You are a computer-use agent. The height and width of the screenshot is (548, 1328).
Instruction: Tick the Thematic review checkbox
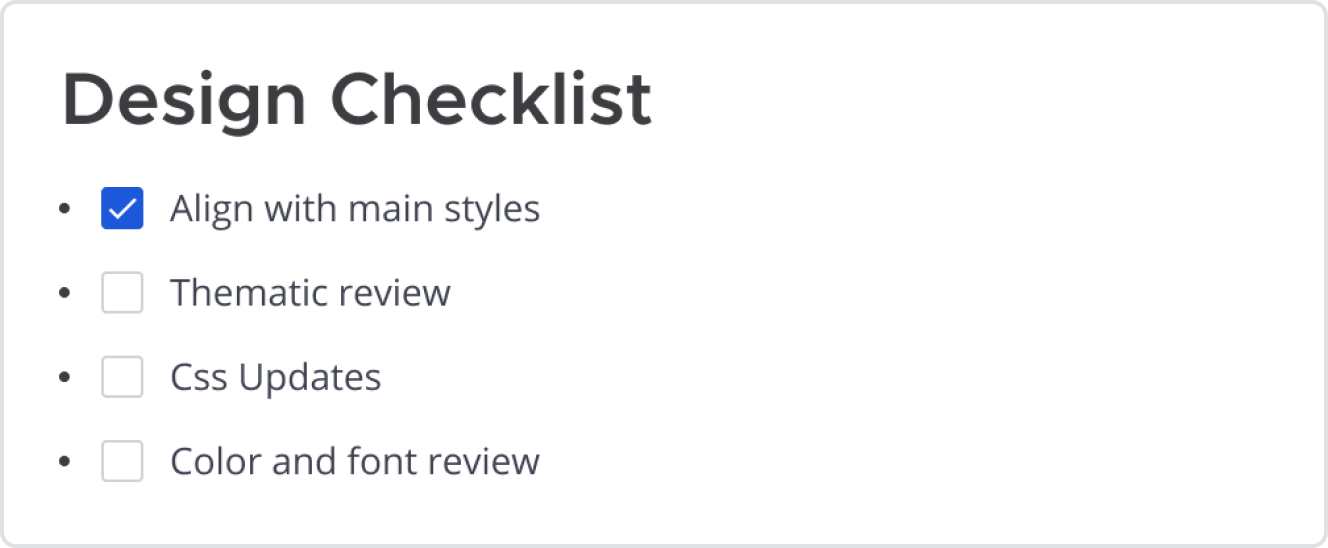pyautogui.click(x=122, y=293)
